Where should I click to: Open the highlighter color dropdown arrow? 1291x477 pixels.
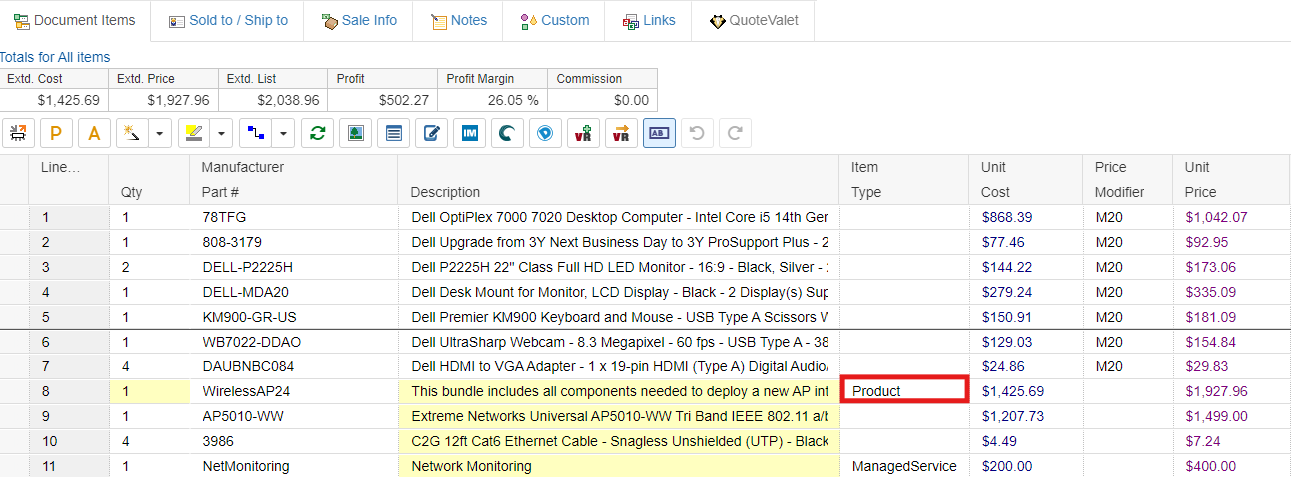[222, 133]
